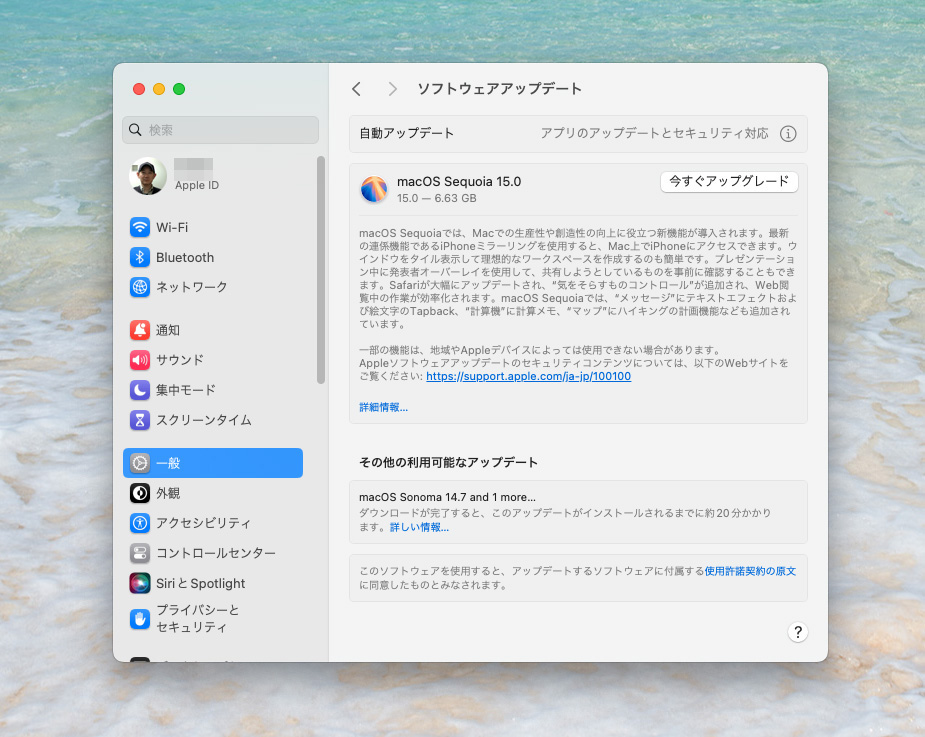Select サウンド in the sidebar
This screenshot has height=737, width=925.
pyautogui.click(x=179, y=360)
